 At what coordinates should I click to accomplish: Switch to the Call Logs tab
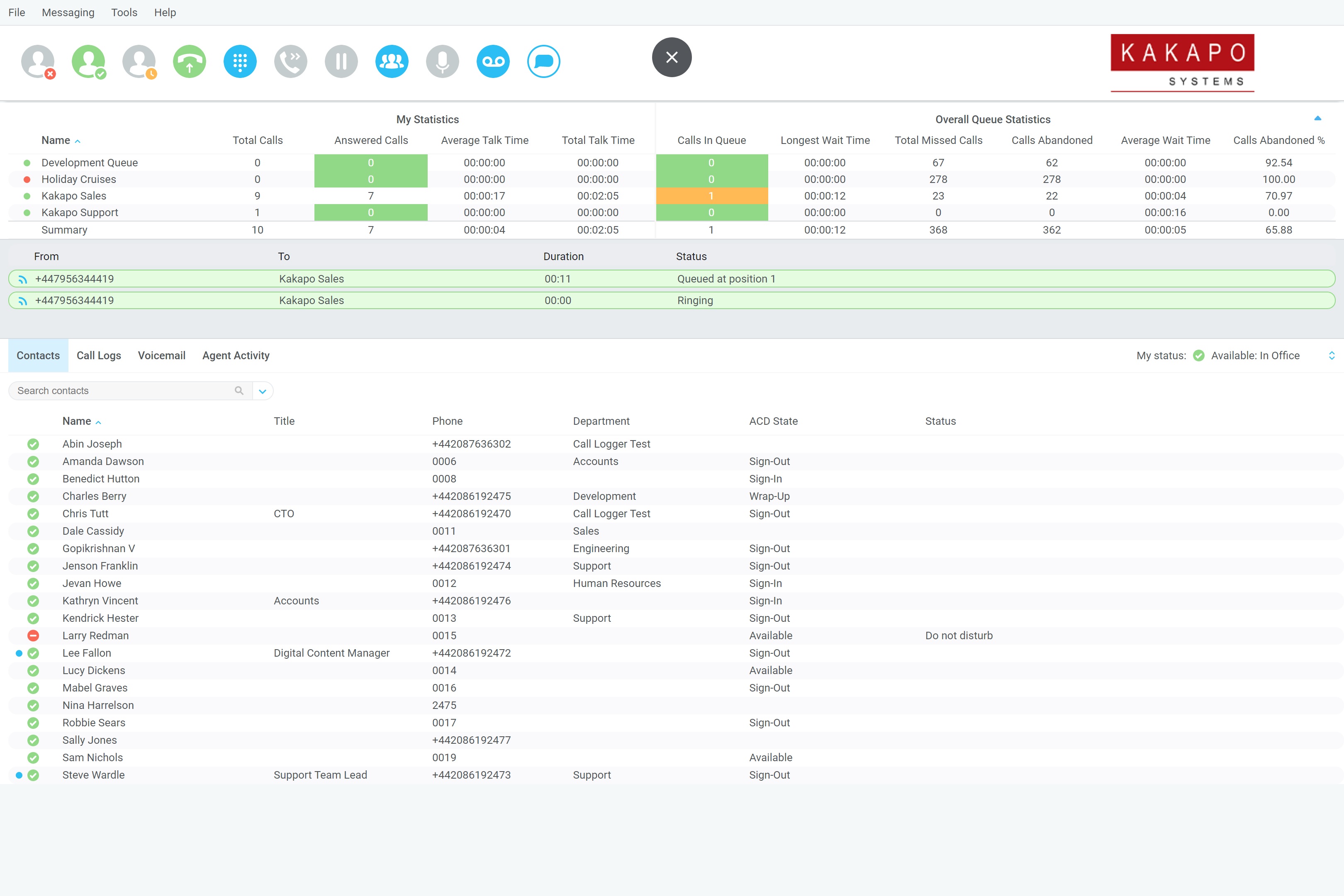click(99, 355)
